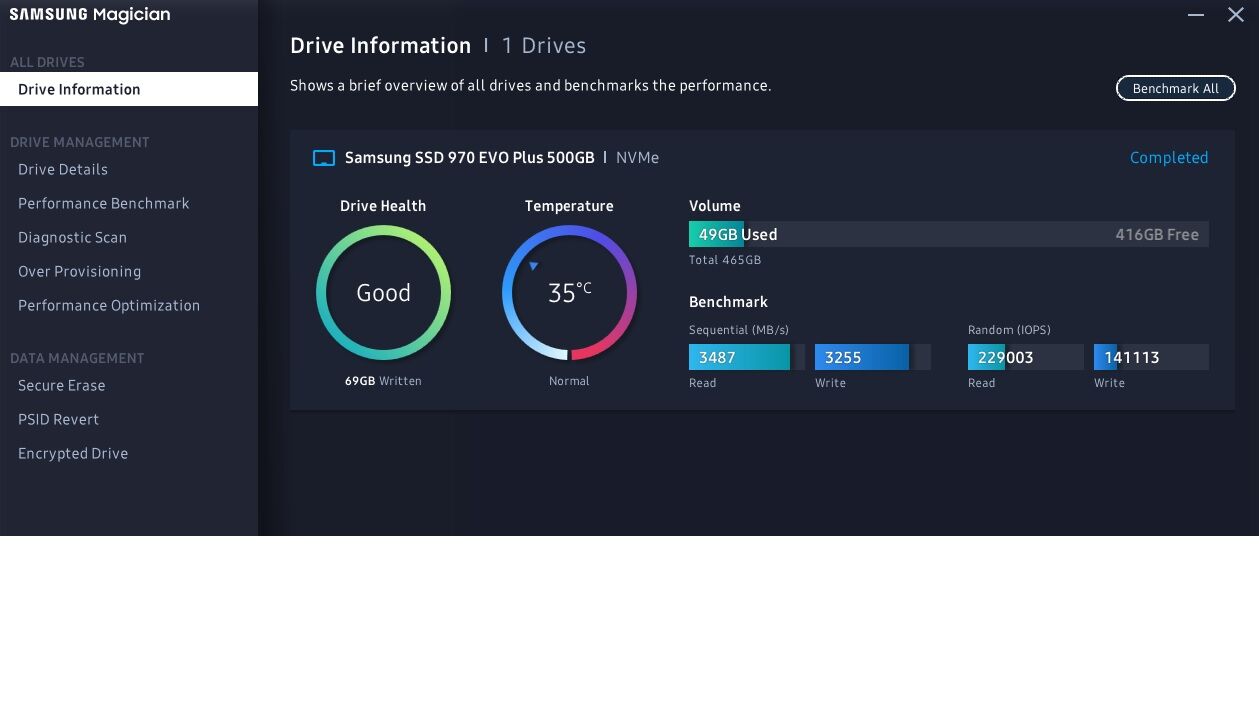Open PSID Revert page
Screen dimensions: 1259x718
(x=58, y=420)
